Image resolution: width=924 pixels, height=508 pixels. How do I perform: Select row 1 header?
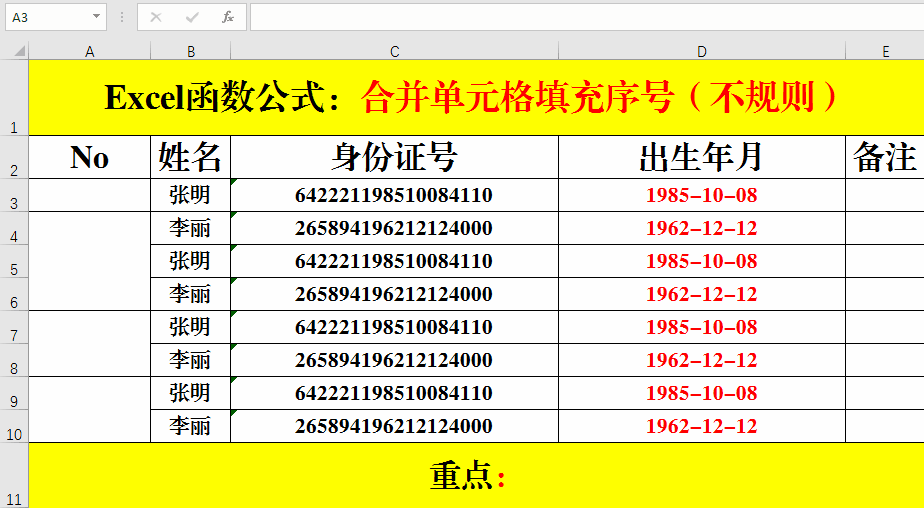coord(14,98)
